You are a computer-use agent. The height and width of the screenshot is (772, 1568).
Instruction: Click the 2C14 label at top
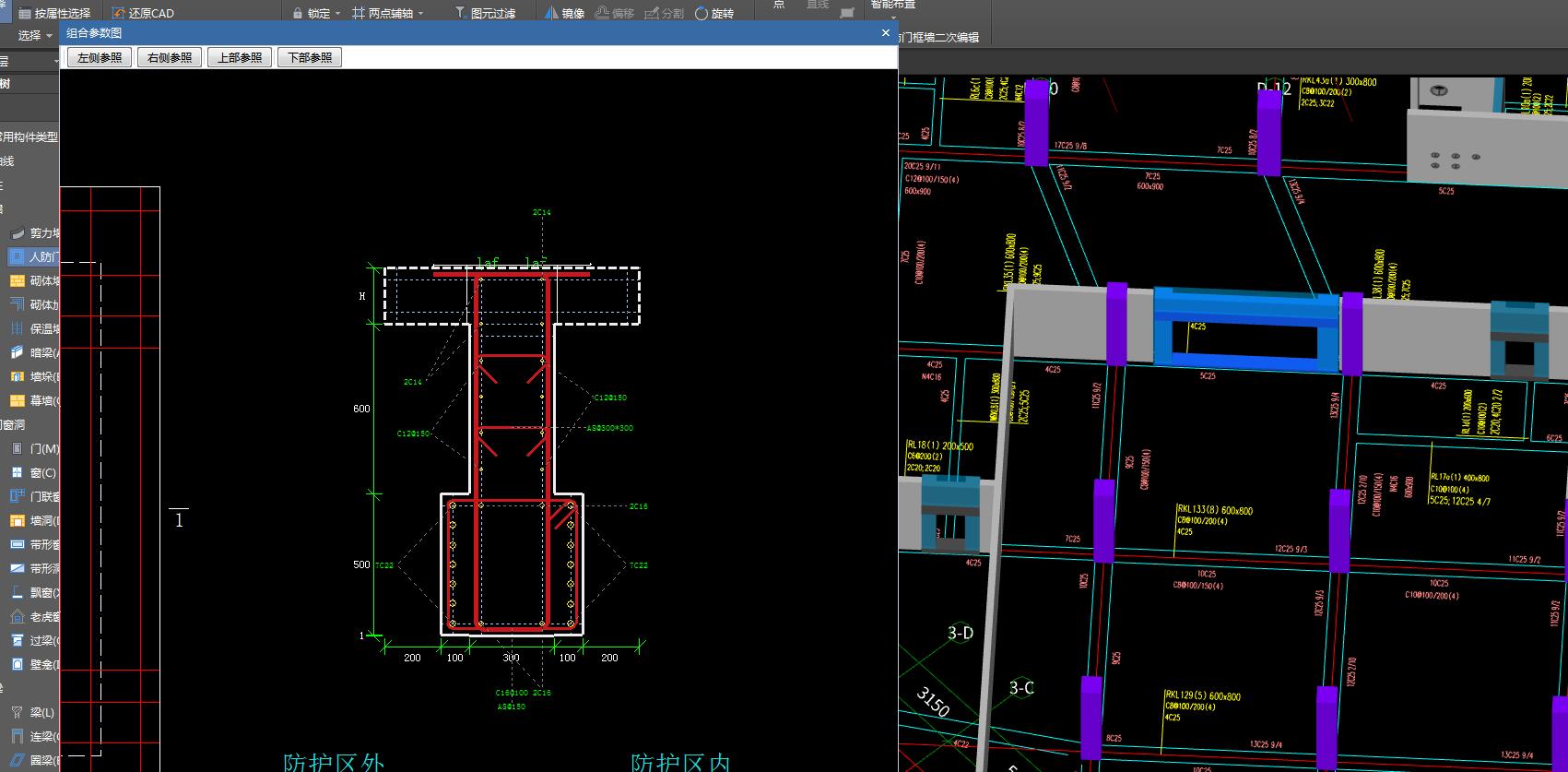(x=541, y=212)
